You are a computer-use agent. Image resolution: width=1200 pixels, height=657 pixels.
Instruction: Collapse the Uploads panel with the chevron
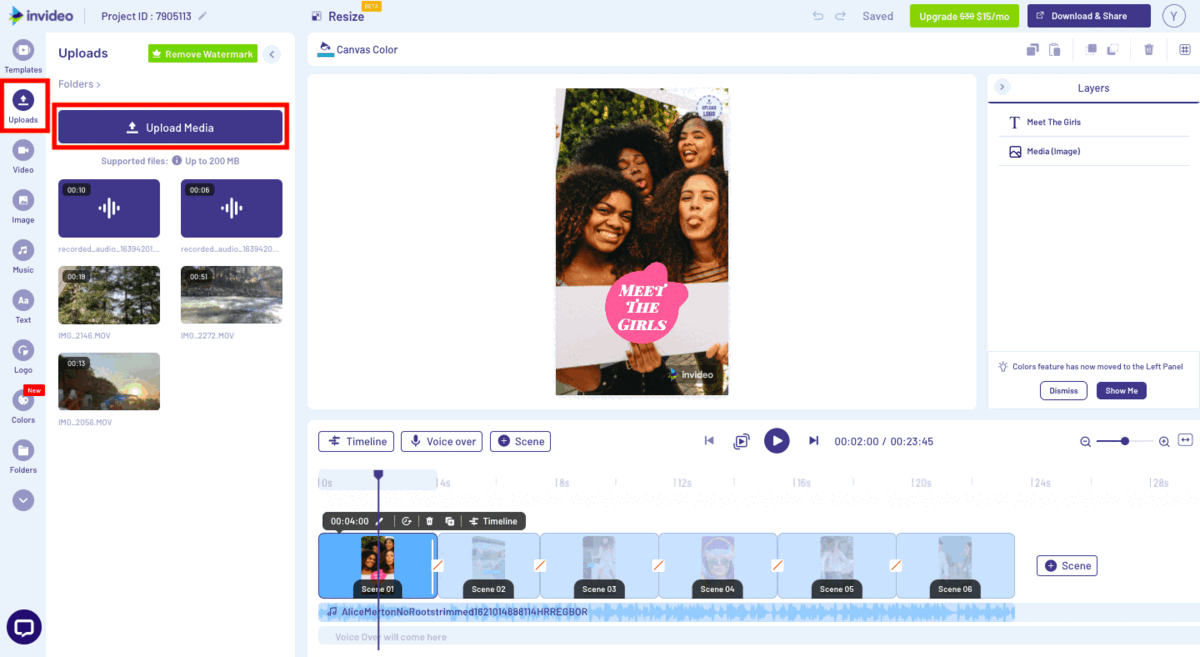point(271,54)
